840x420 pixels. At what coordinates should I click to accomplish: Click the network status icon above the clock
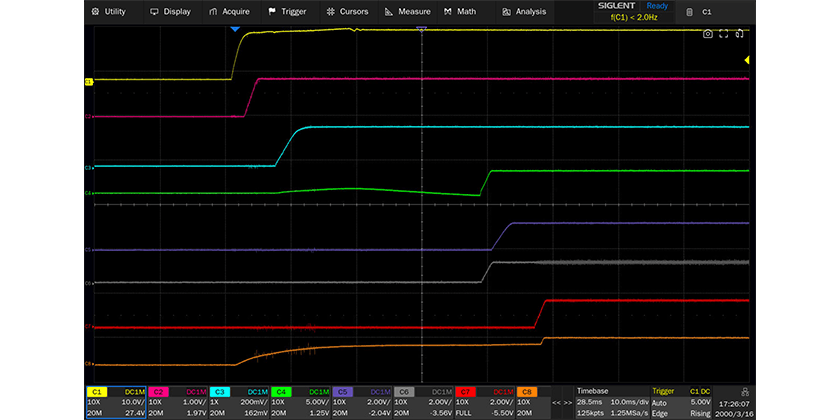(744, 391)
